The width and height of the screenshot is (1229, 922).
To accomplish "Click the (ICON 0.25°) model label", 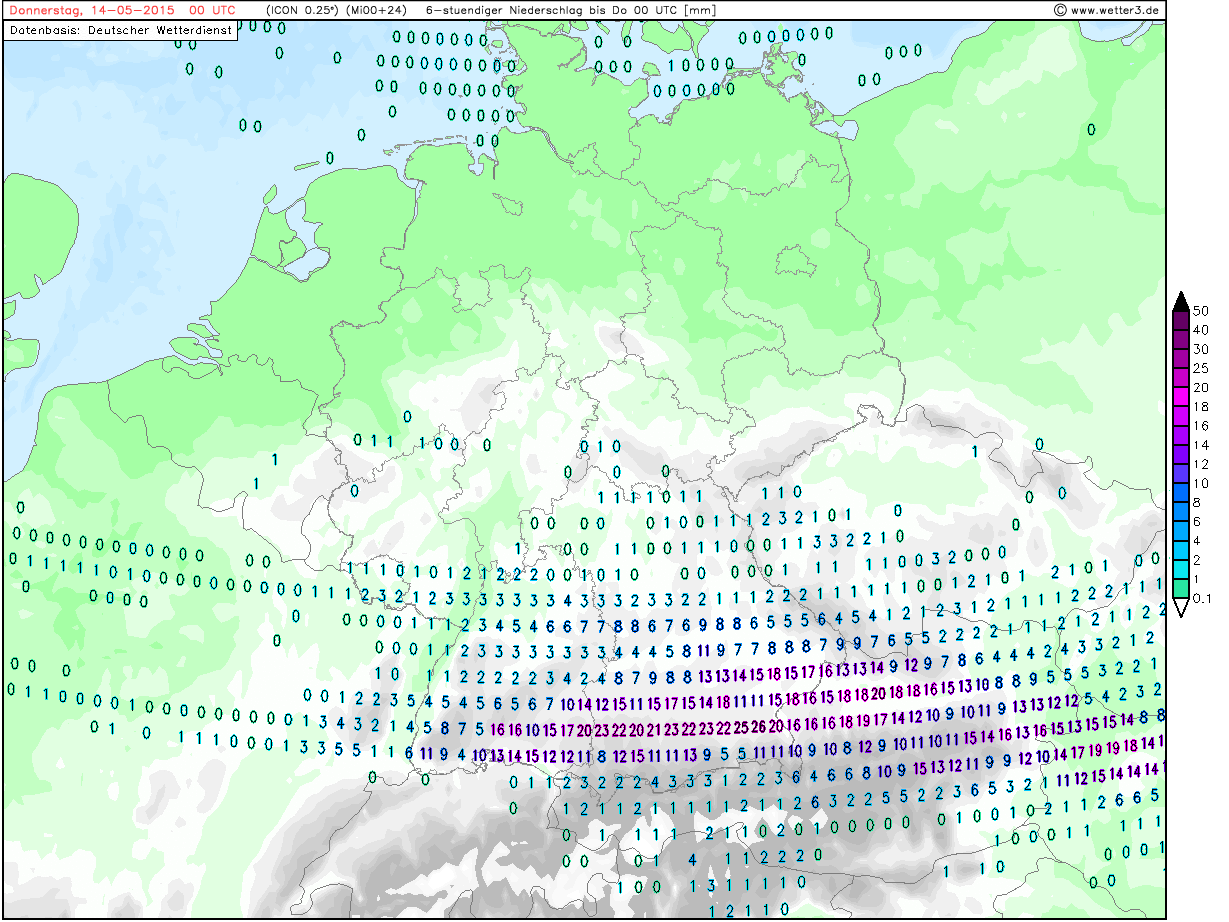I will coord(301,10).
